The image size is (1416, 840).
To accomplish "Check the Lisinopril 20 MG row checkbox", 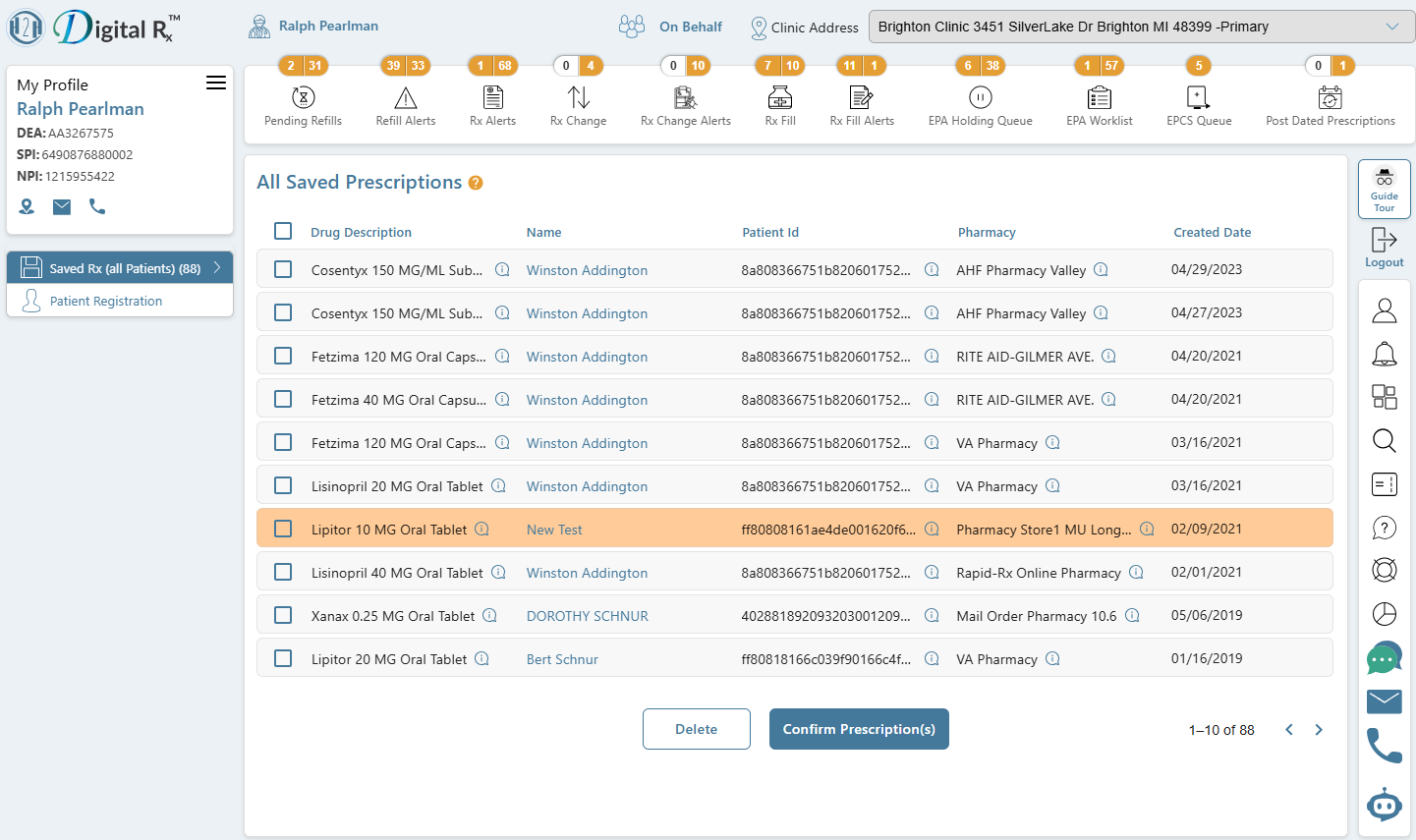I will (283, 485).
